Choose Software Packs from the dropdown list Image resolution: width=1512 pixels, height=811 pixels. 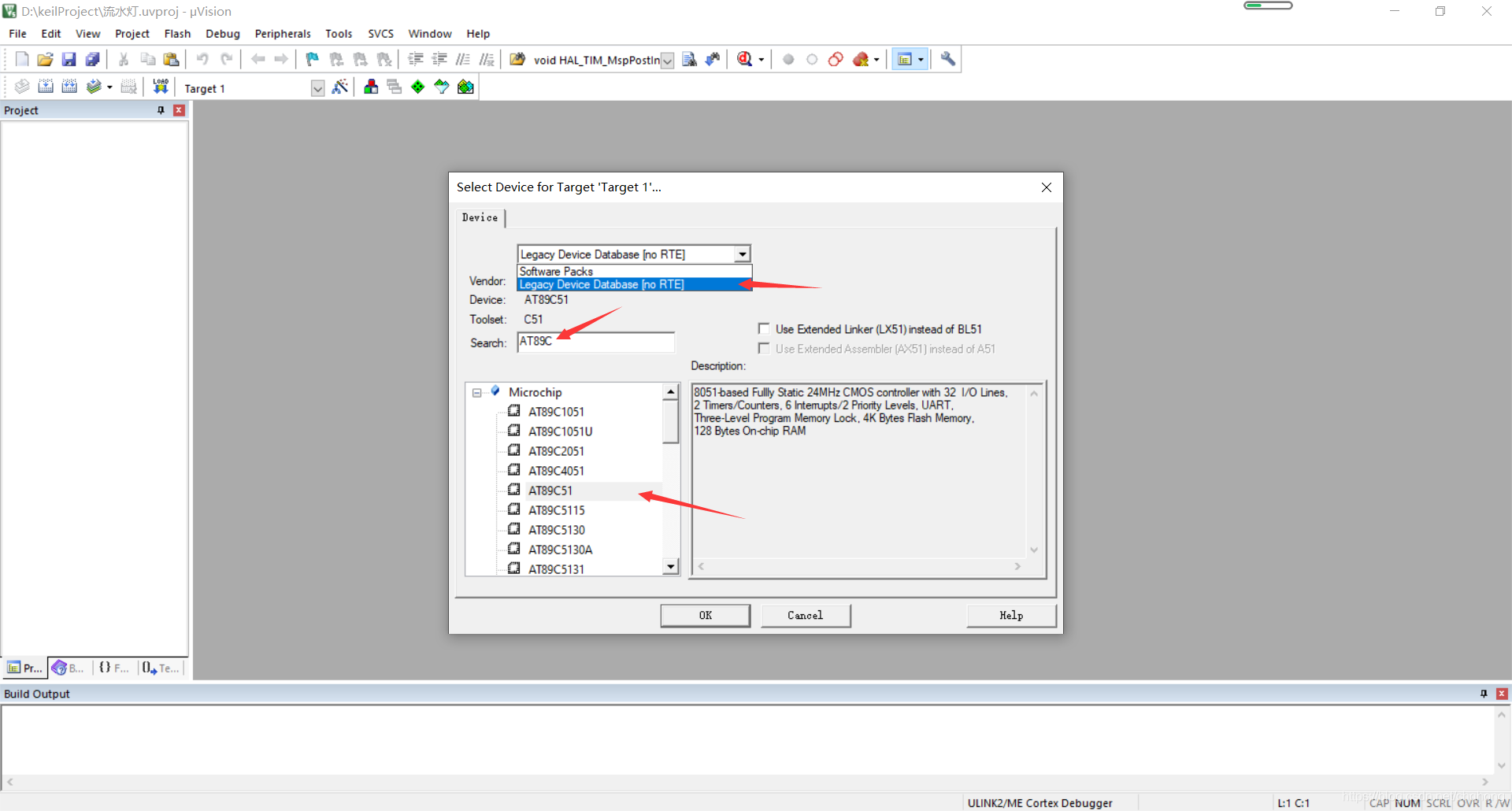tap(634, 271)
